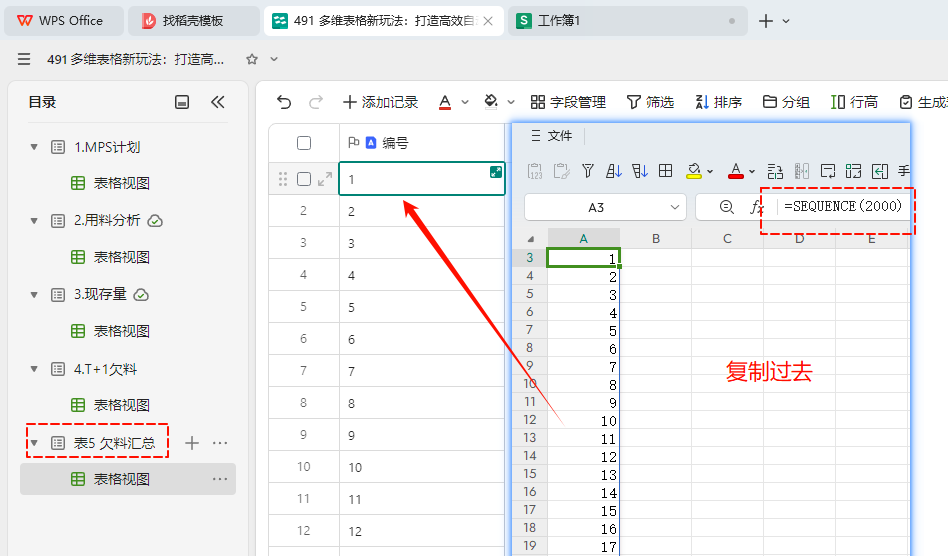The width and height of the screenshot is (948, 556).
Task: Click the fill bucket color icon
Action: 491,102
